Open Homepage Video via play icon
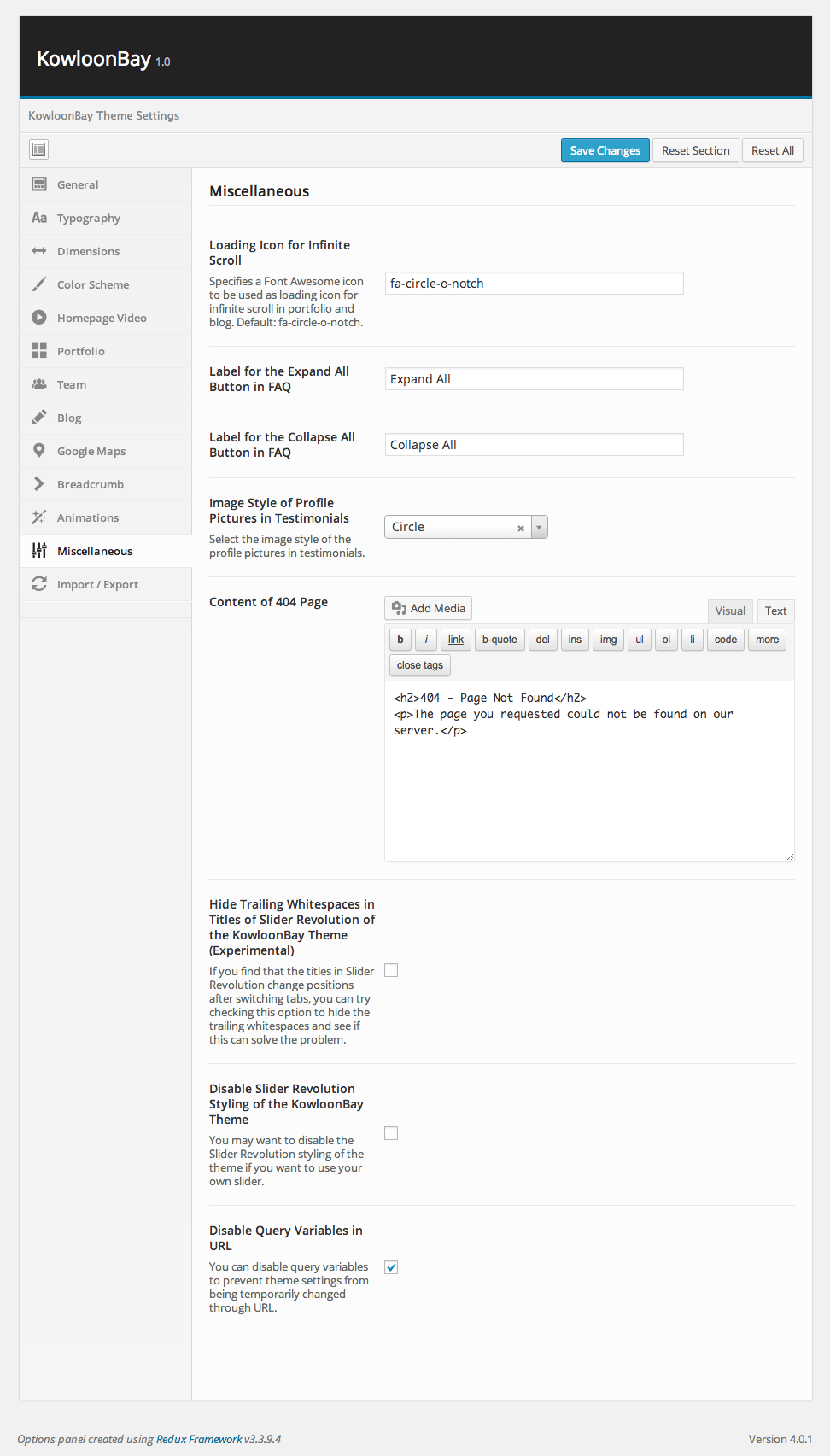Image resolution: width=830 pixels, height=1456 pixels. (39, 318)
